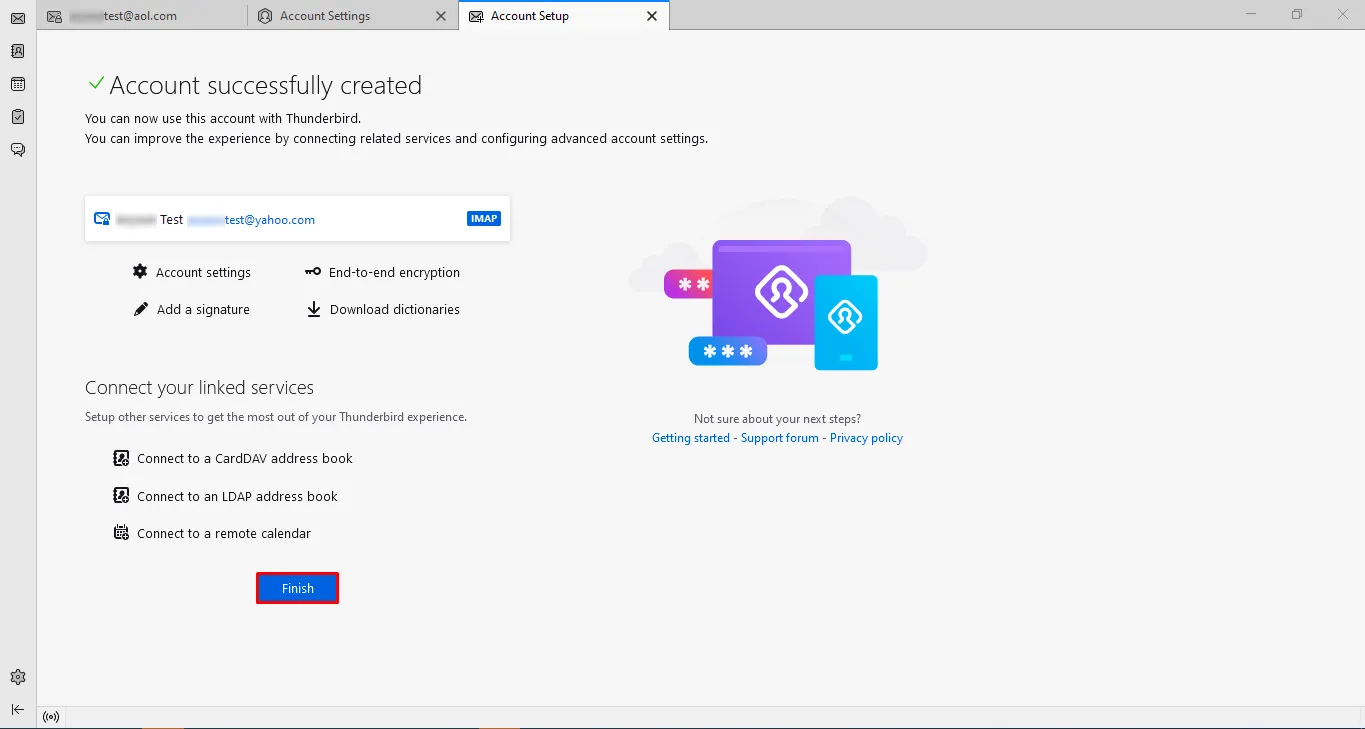Collapse the spaces toolbar

[17, 709]
